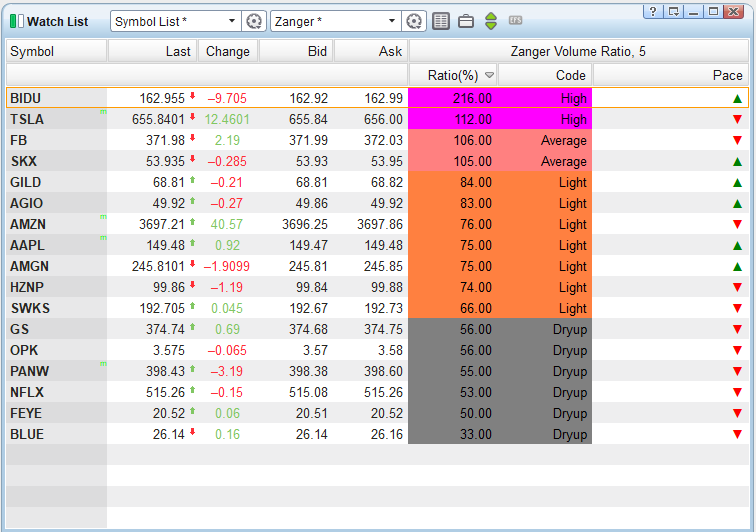This screenshot has height=532, width=756.
Task: Click the briefcase portfolio icon
Action: 466,21
